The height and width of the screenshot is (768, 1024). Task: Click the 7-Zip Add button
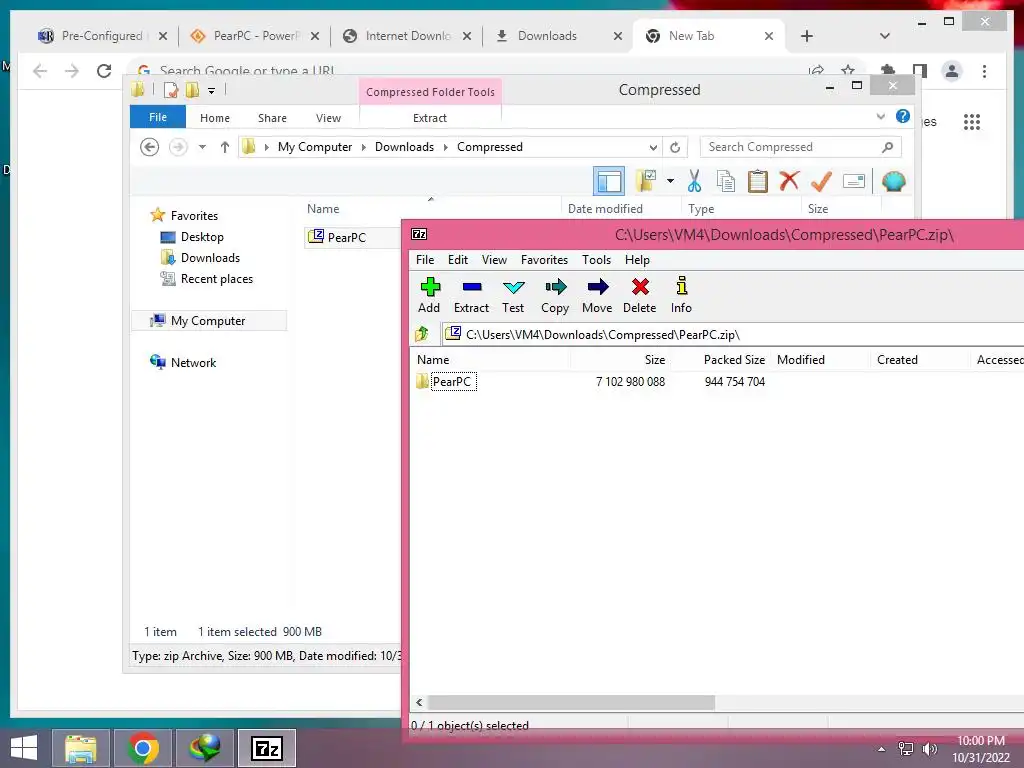tap(429, 295)
